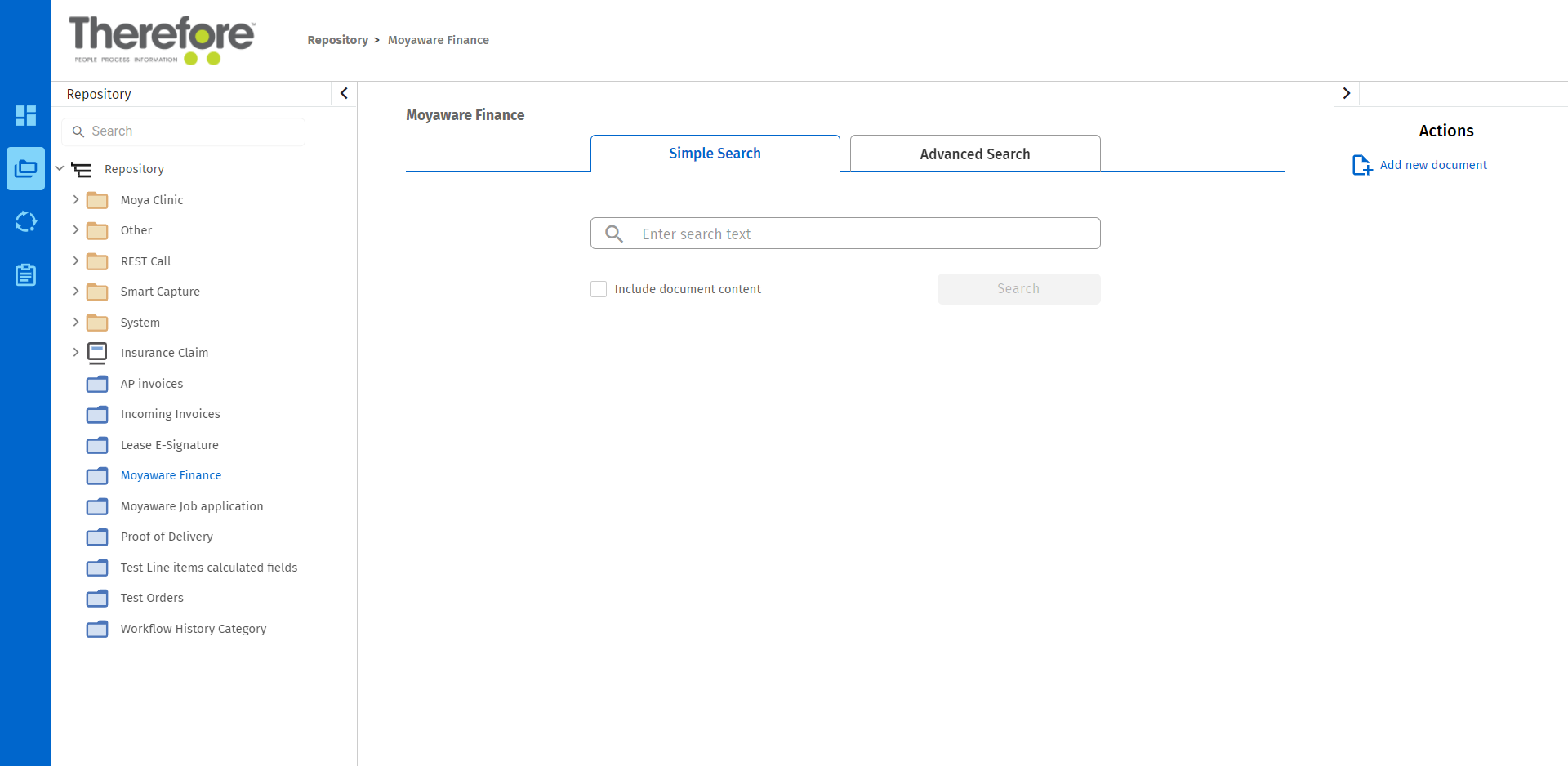The image size is (1568, 766).
Task: Click the AP invoices category icon
Action: [x=97, y=384]
